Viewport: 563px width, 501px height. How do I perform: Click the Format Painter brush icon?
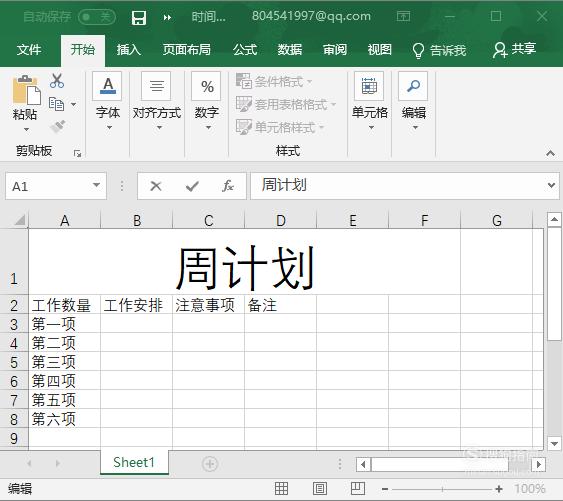pos(58,126)
